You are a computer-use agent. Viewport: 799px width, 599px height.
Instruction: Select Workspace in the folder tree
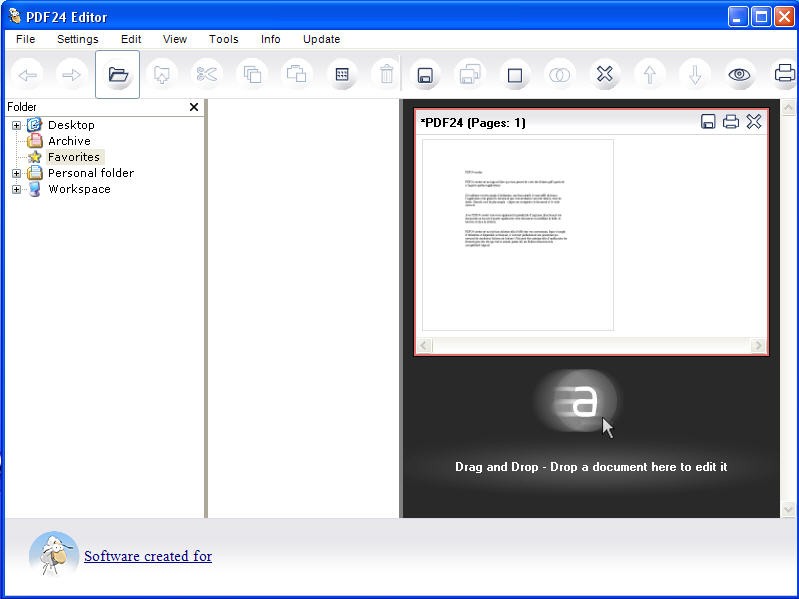79,189
